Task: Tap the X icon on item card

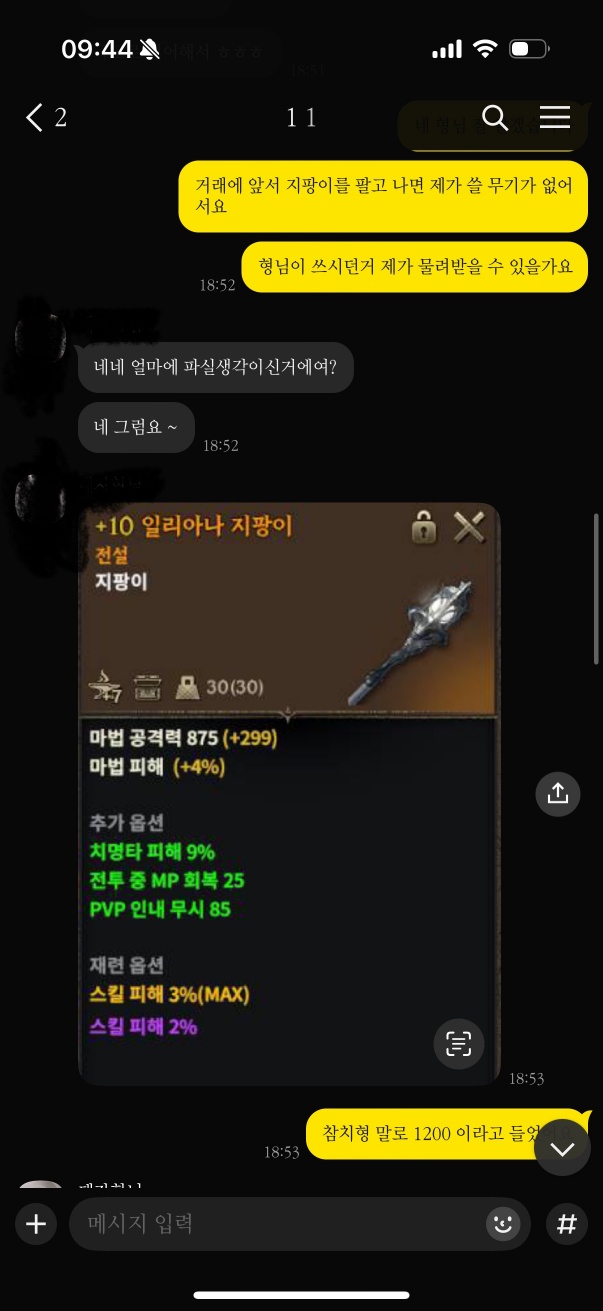Action: coord(469,528)
